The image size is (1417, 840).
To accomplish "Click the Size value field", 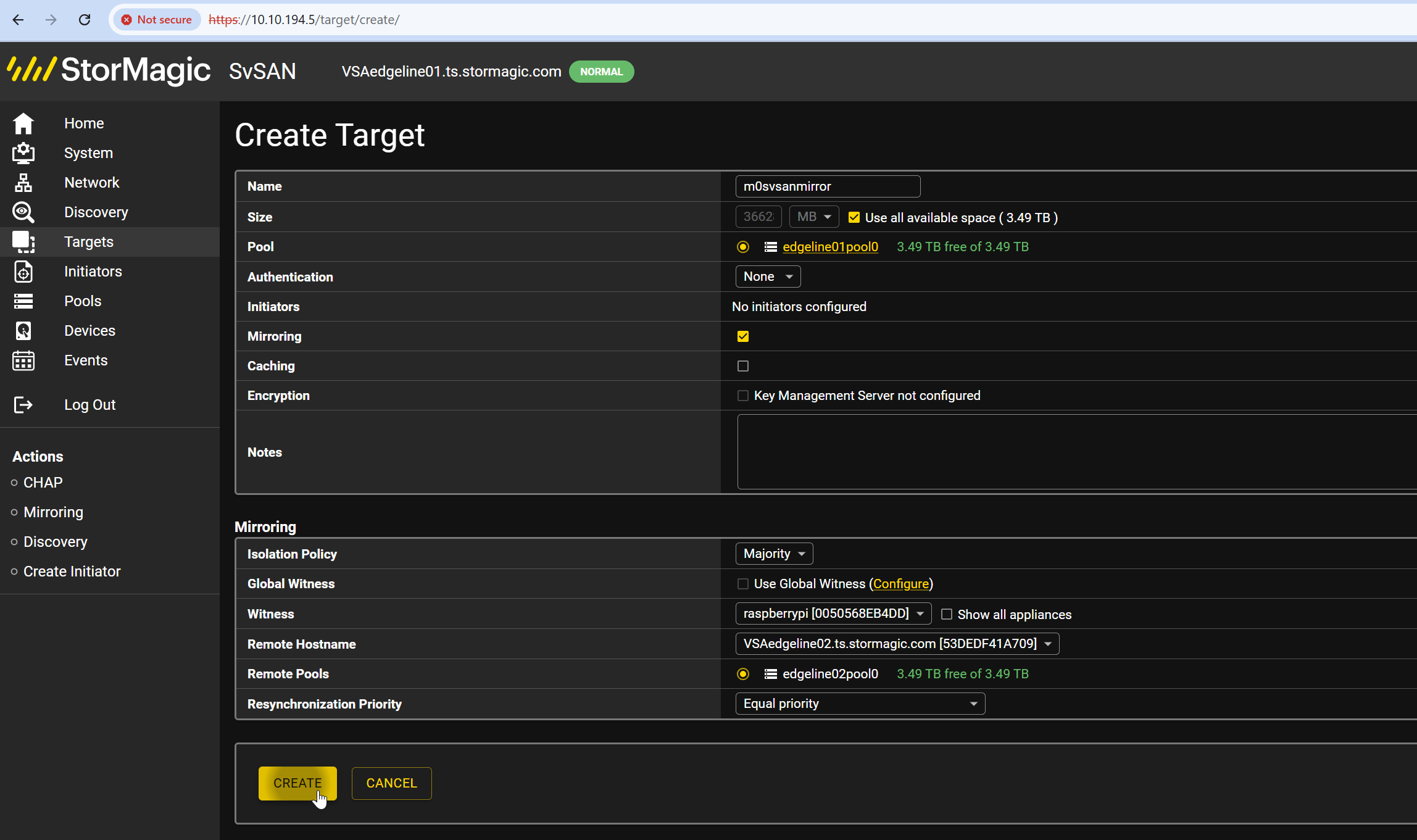I will click(758, 217).
